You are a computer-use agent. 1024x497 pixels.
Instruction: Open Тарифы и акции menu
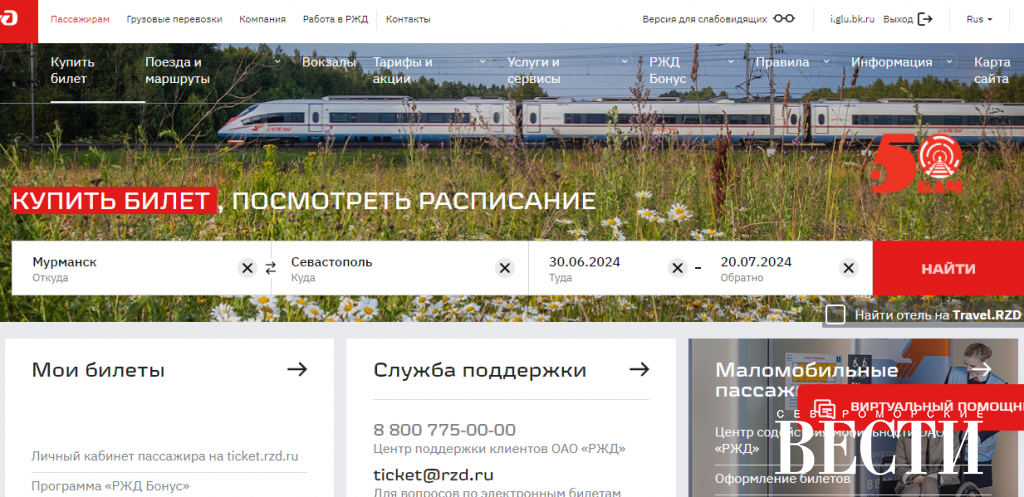click(x=402, y=71)
